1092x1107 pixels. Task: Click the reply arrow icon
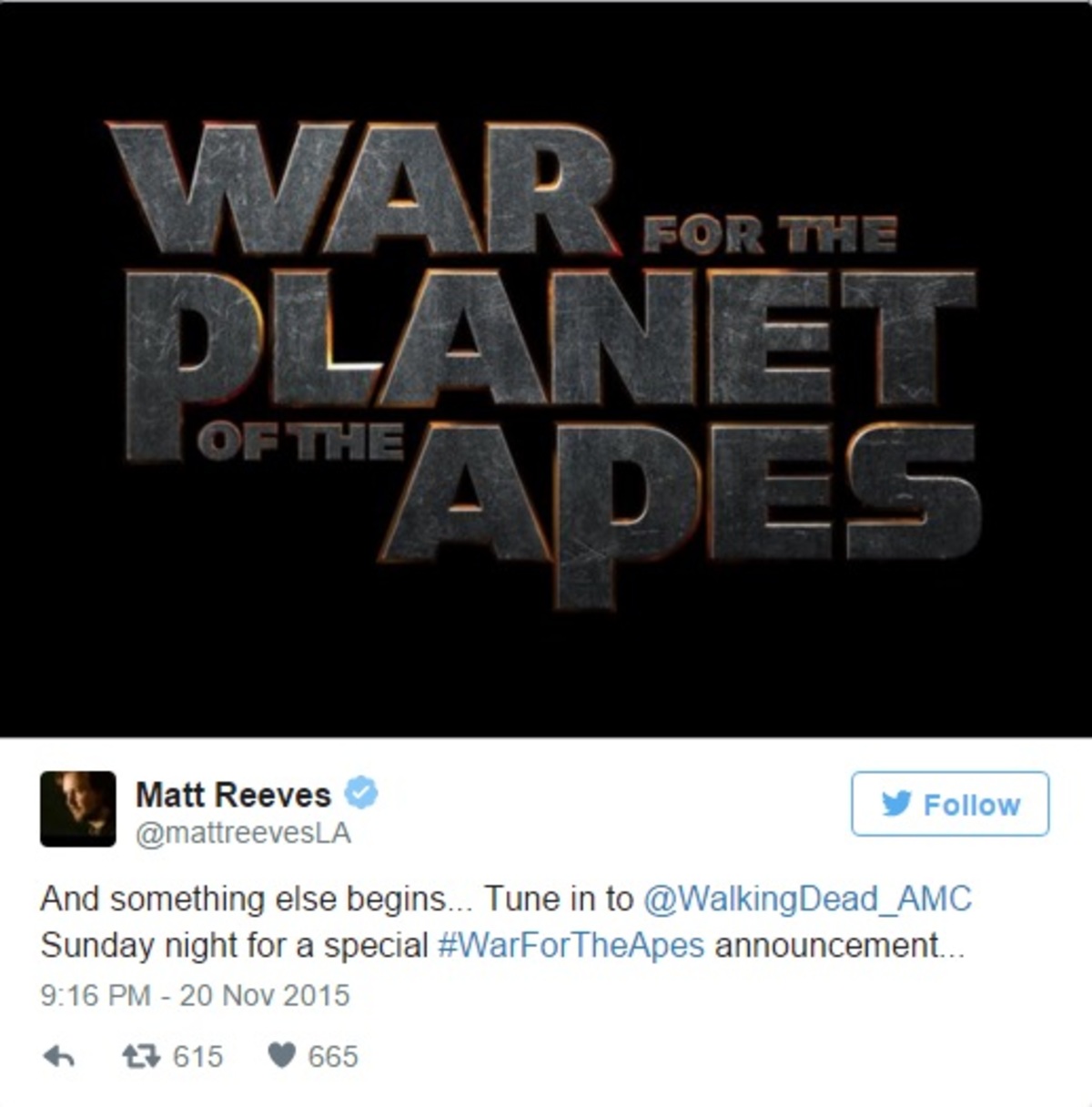[x=59, y=1056]
